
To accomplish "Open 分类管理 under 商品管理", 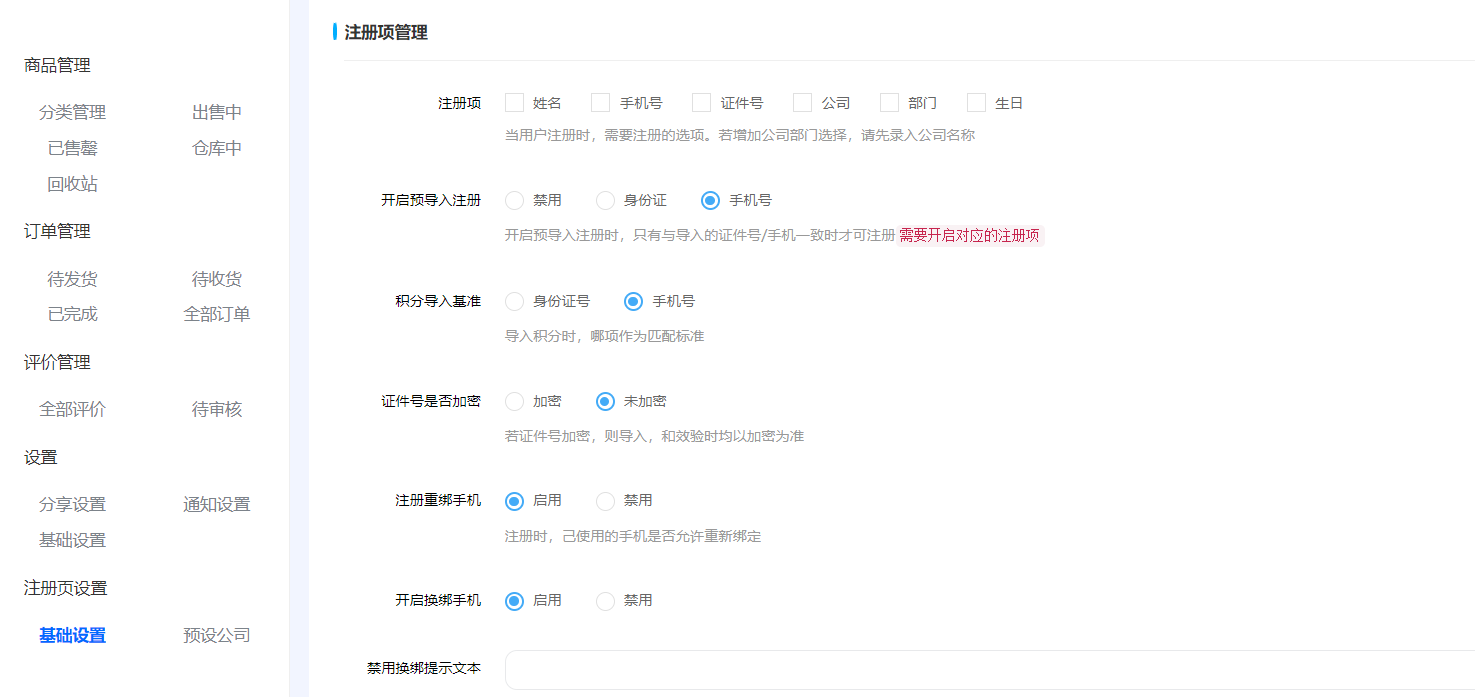I will tap(71, 112).
